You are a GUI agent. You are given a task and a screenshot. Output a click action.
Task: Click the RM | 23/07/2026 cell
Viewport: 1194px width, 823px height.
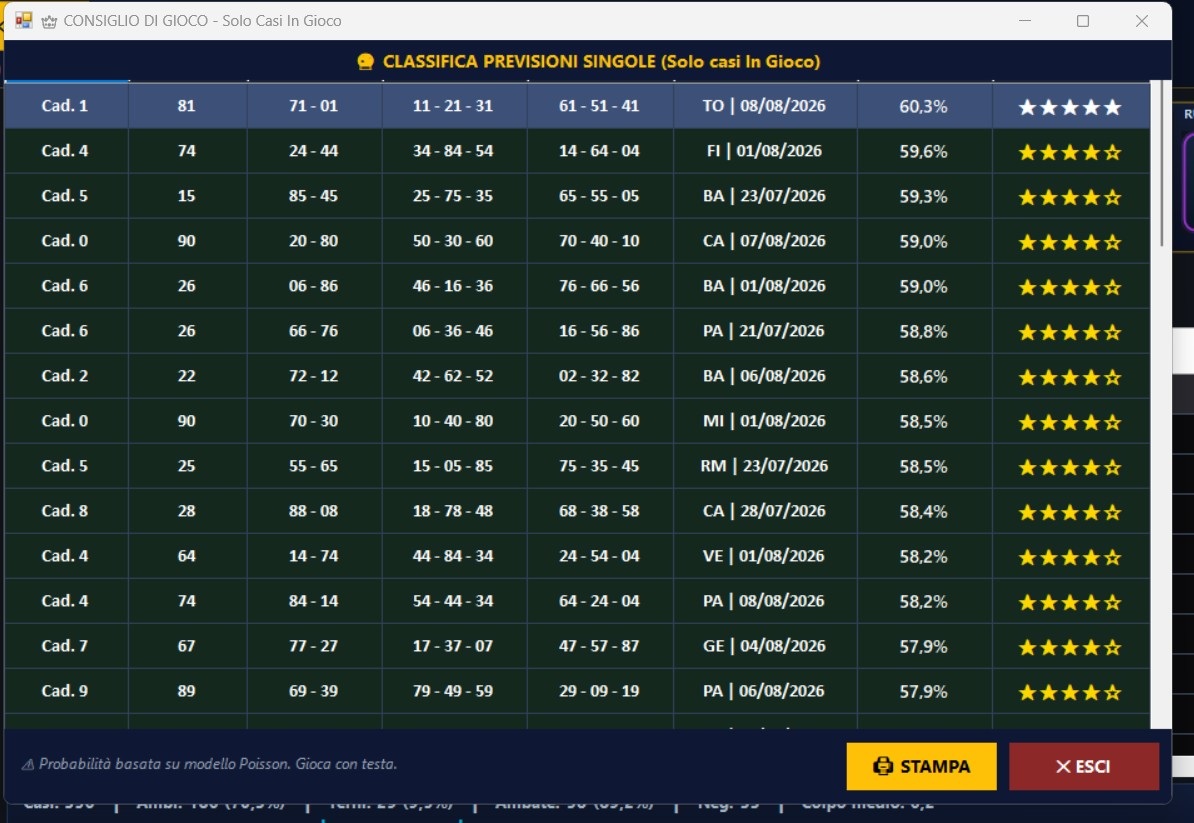tap(764, 466)
